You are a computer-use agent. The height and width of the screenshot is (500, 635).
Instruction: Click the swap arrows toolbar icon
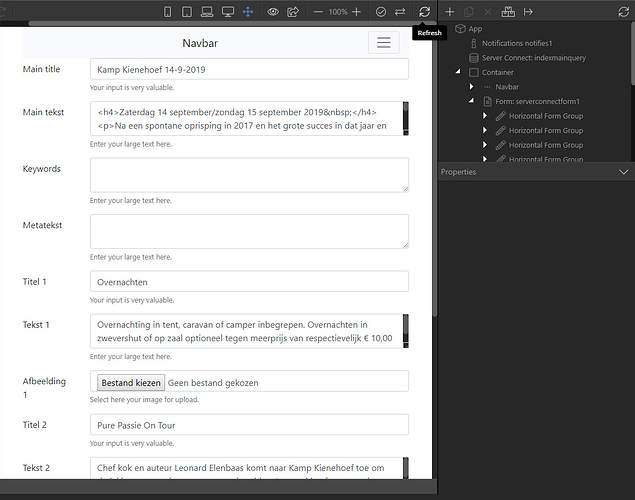click(x=400, y=12)
